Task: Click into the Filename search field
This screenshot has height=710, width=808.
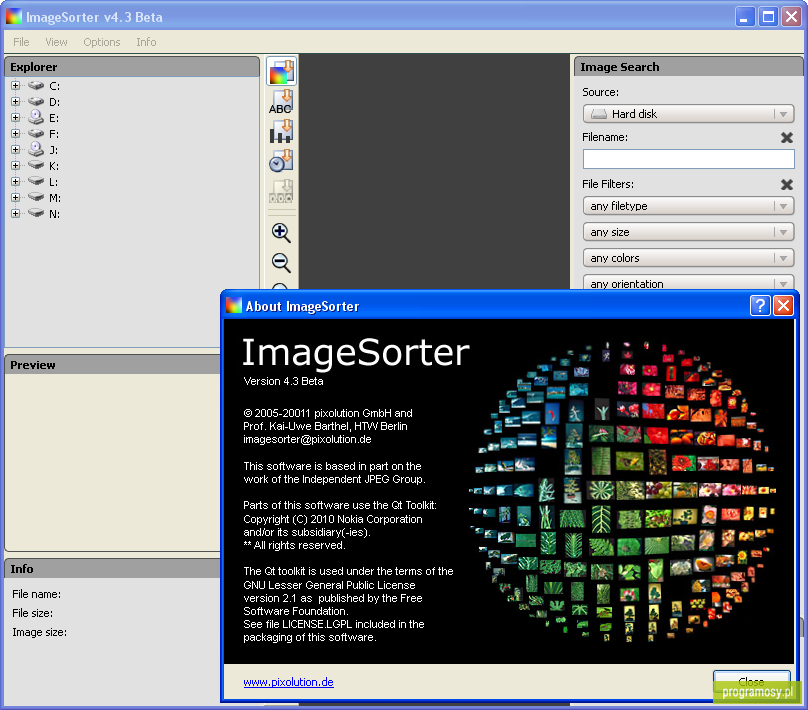Action: [688, 159]
